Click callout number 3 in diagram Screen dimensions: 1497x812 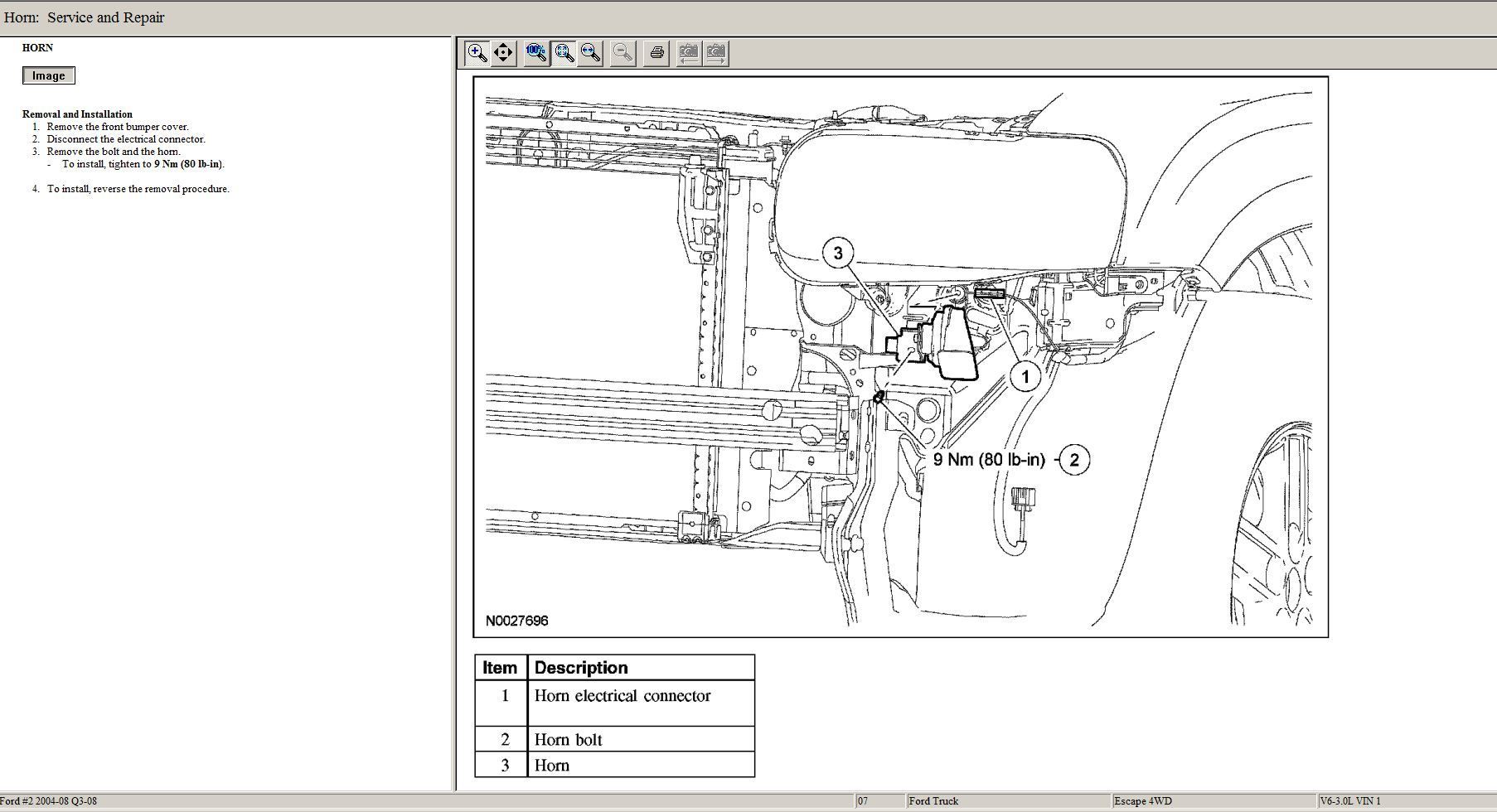pos(838,253)
